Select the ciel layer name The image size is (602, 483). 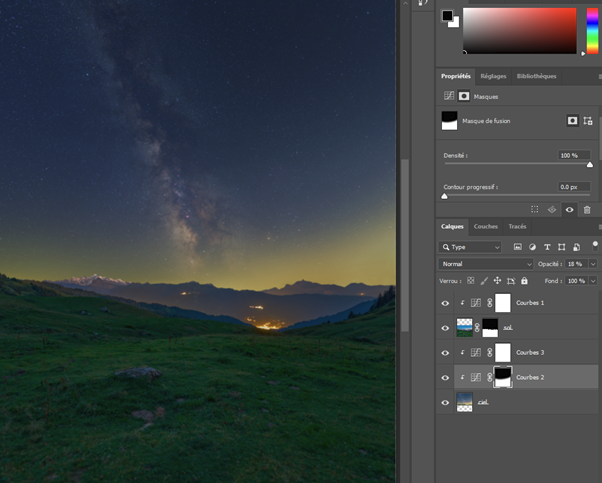point(483,402)
